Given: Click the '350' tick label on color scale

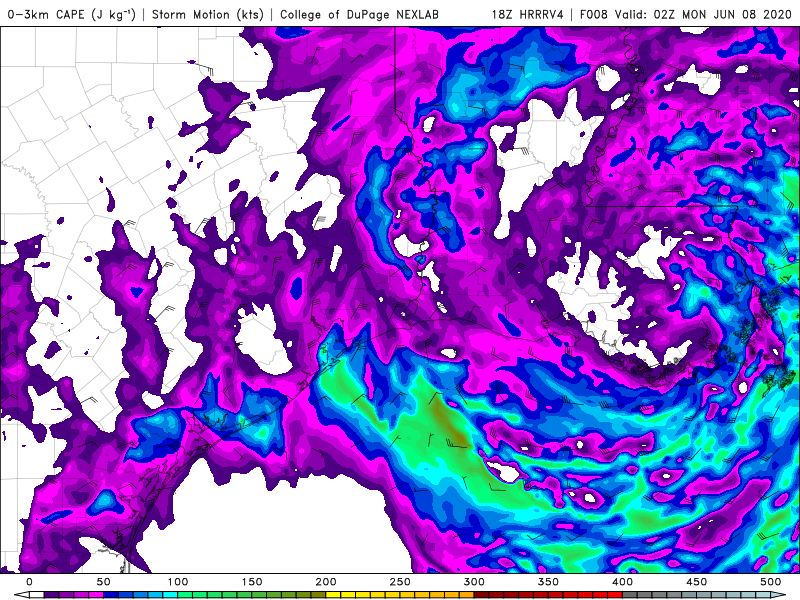Looking at the screenshot, I should click(548, 582).
